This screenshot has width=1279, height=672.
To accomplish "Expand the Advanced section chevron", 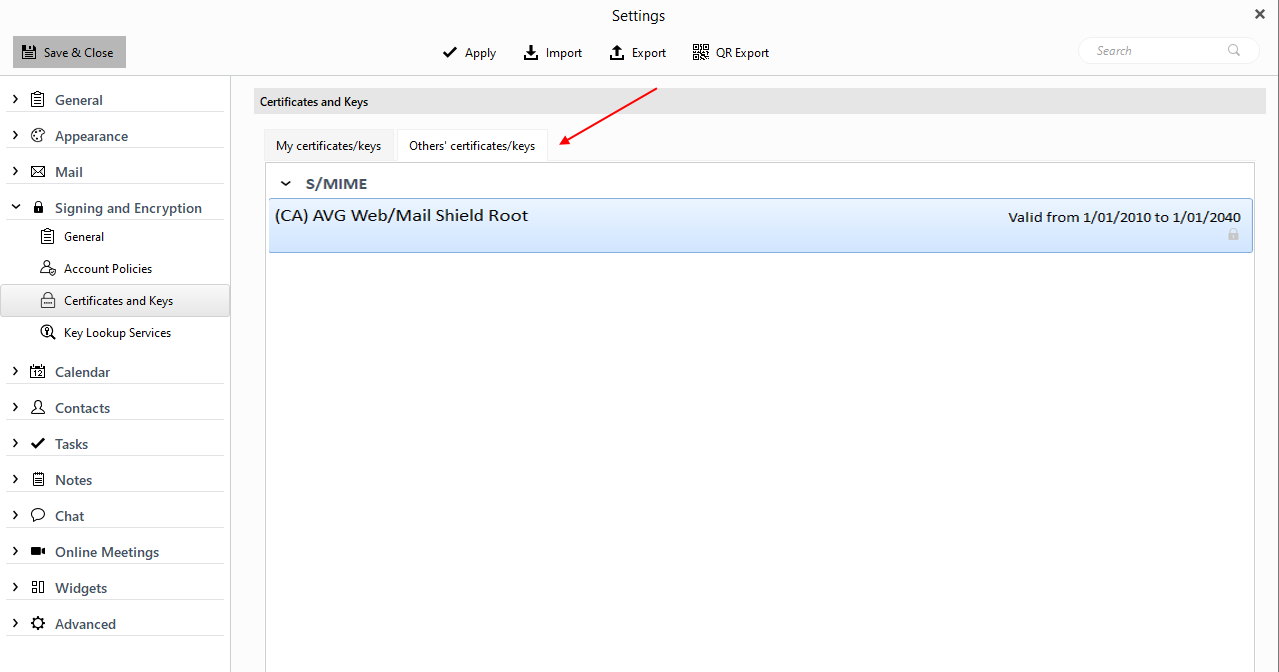I will point(15,624).
